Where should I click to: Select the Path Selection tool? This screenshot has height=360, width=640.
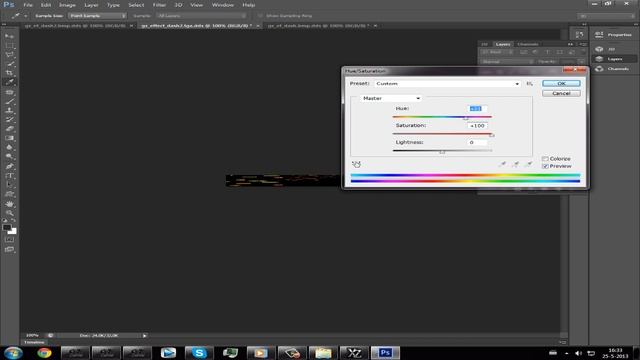(x=9, y=184)
